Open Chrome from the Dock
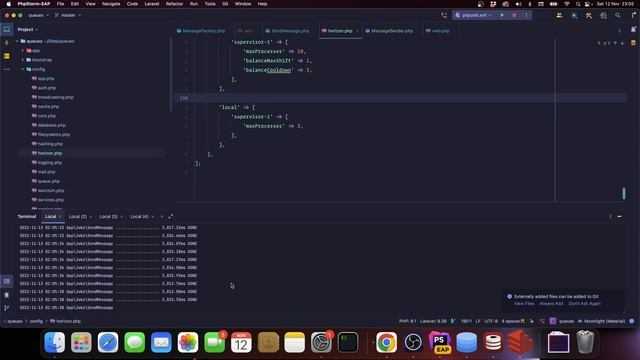The width and height of the screenshot is (640, 360). pos(386,342)
